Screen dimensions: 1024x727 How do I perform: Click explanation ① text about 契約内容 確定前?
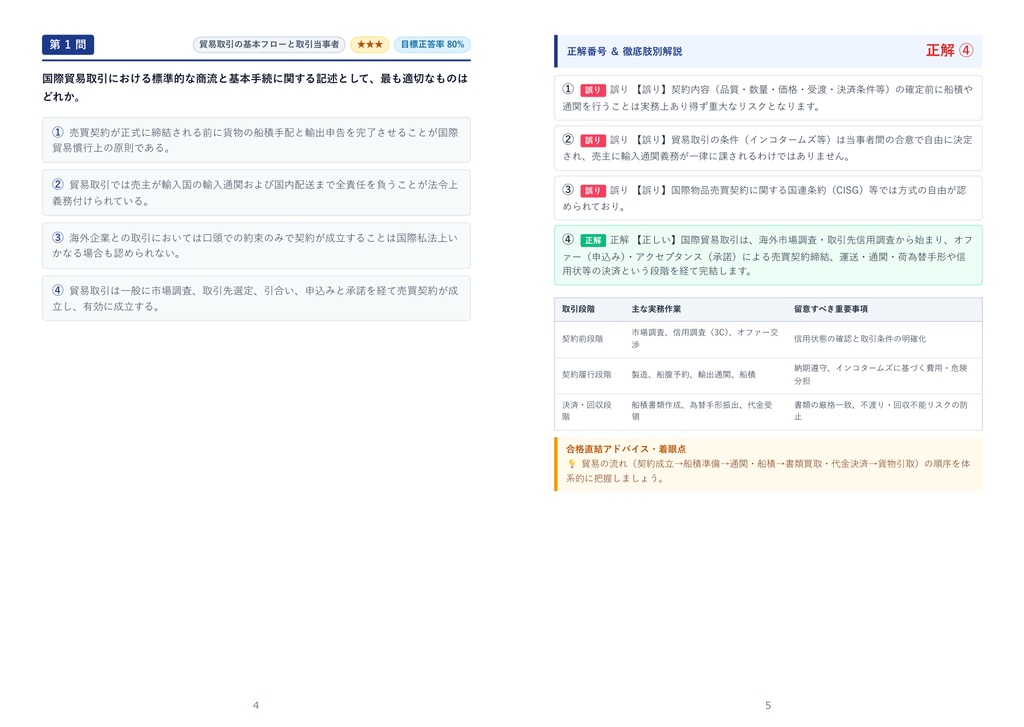[768, 98]
